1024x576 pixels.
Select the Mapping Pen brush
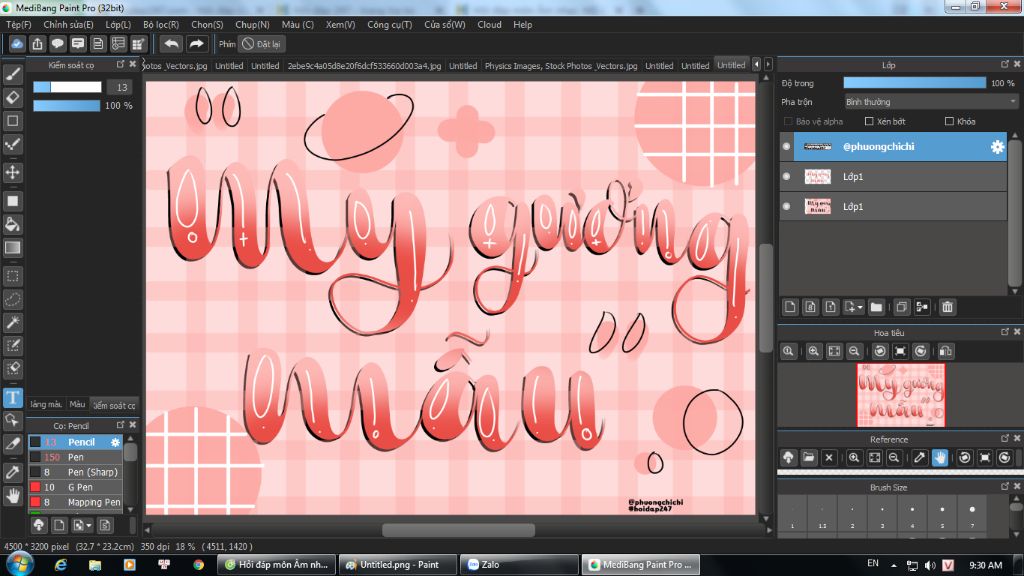[x=75, y=502]
